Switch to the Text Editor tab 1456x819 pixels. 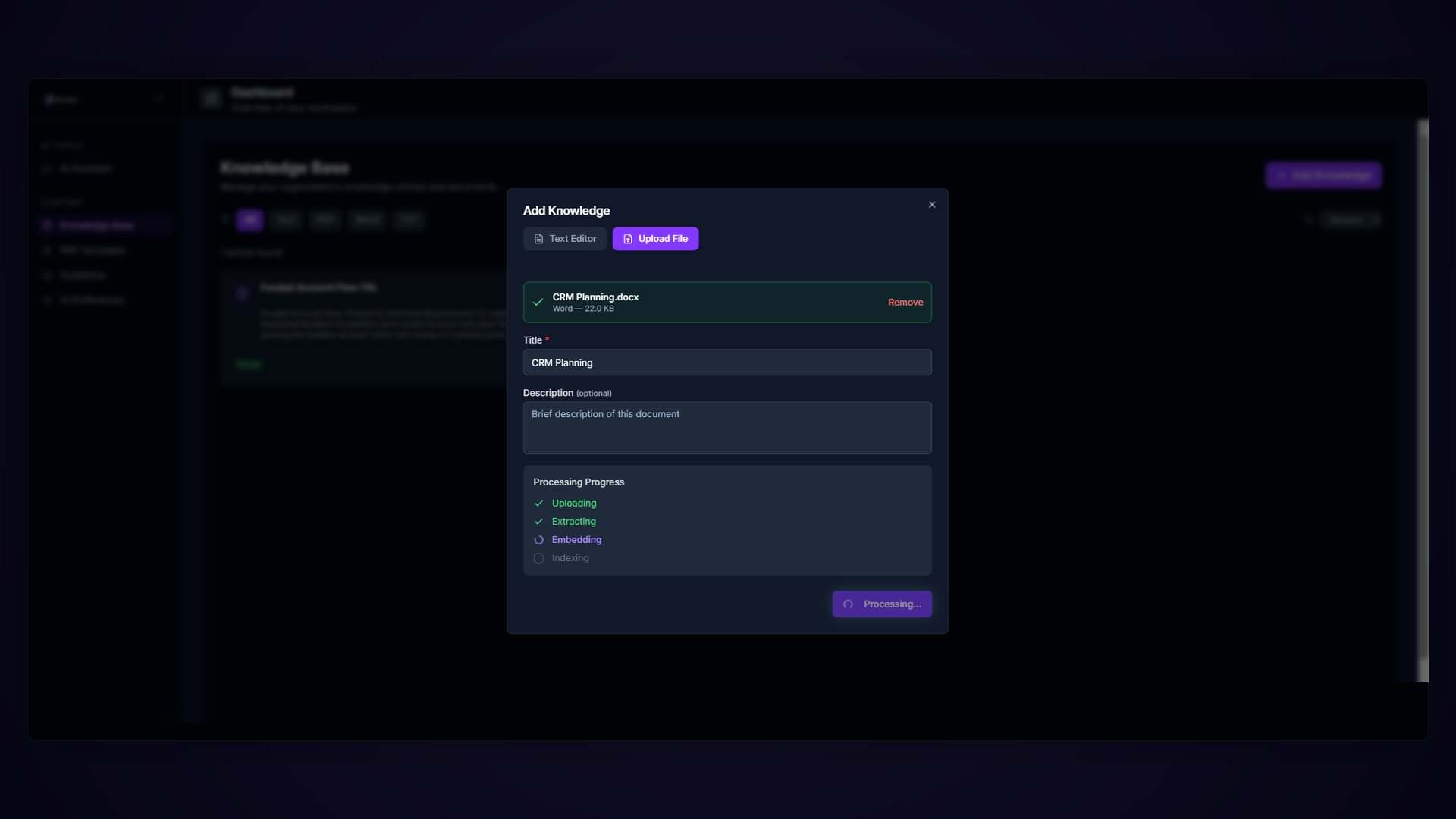pos(564,239)
